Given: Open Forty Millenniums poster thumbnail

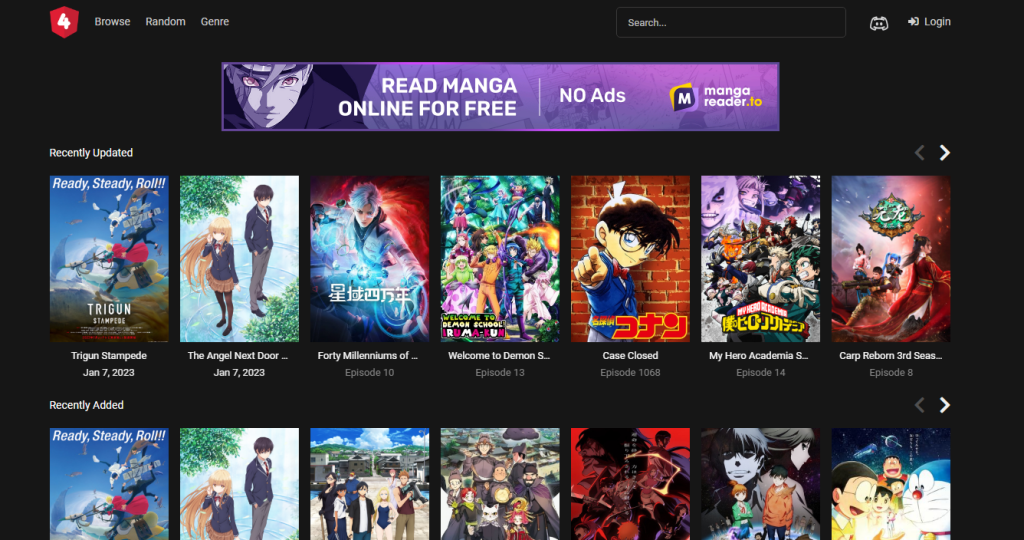Looking at the screenshot, I should click(370, 259).
